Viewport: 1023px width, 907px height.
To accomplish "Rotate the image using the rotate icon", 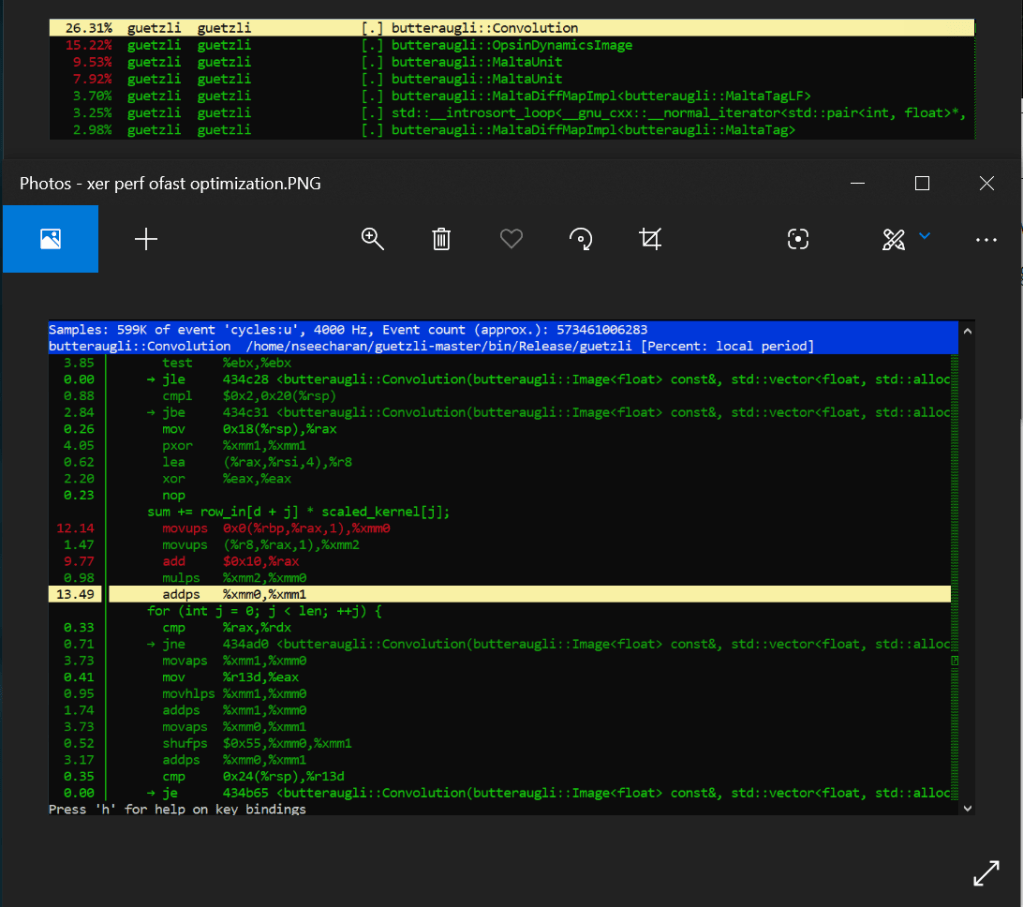I will tap(580, 239).
